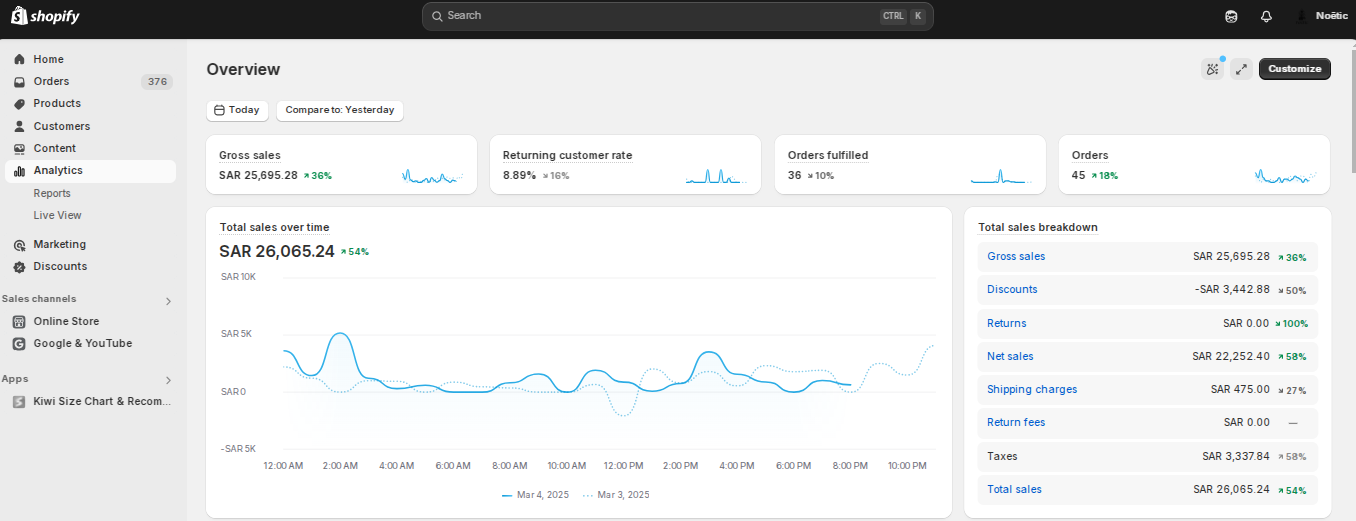This screenshot has width=1356, height=521.
Task: Click the Customize button
Action: (1294, 69)
